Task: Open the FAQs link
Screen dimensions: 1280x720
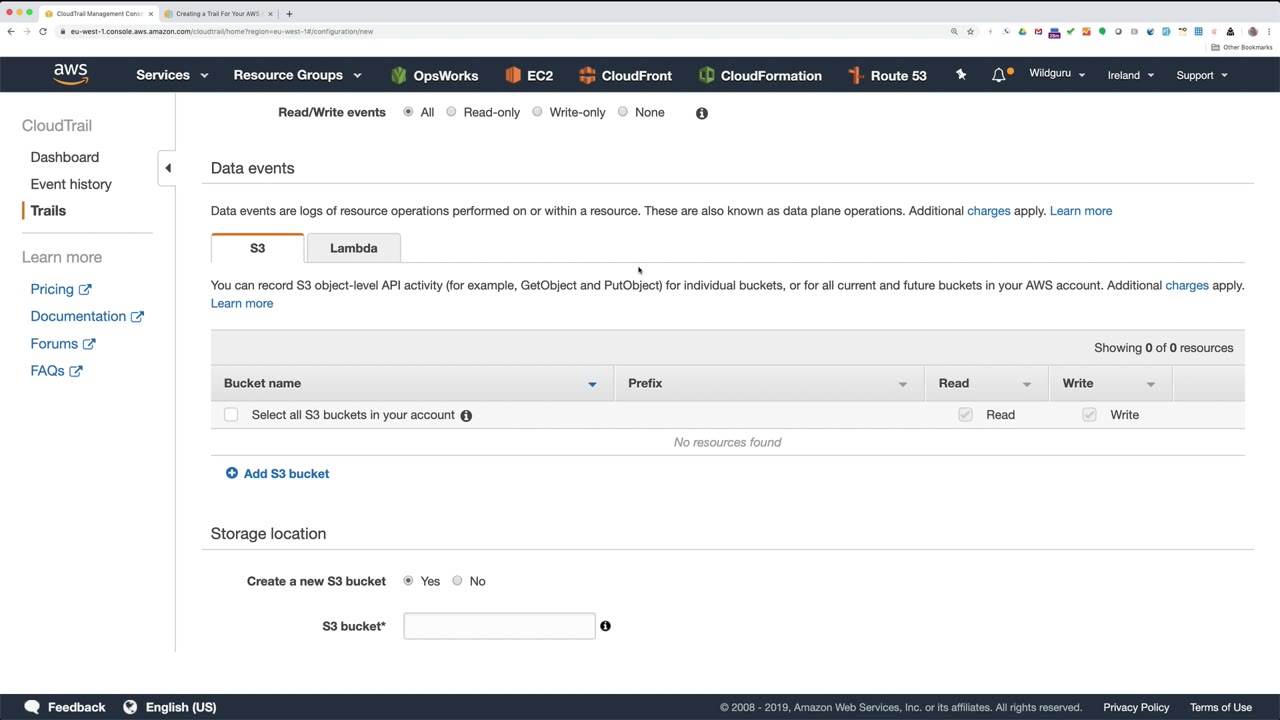Action: point(56,371)
